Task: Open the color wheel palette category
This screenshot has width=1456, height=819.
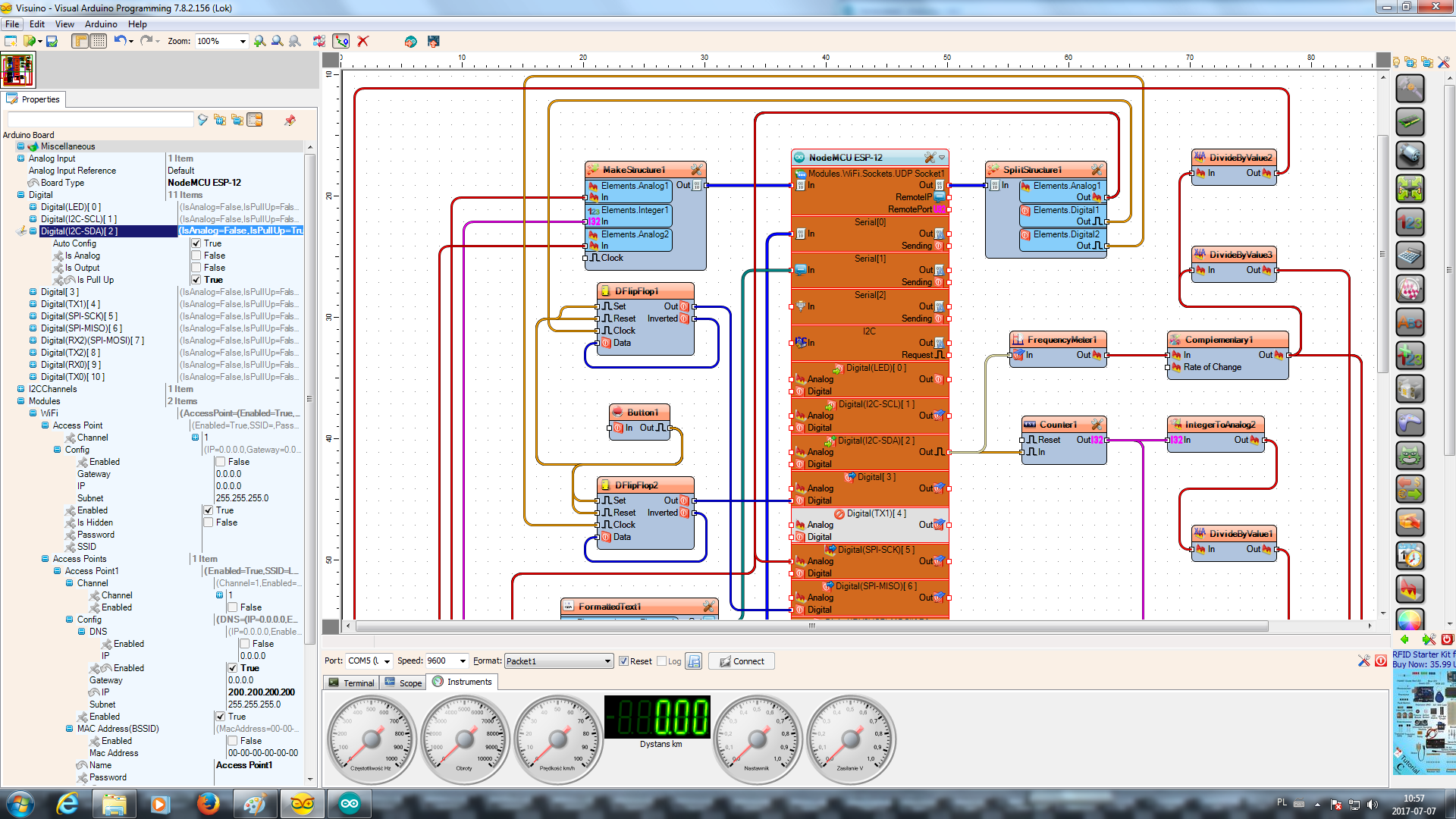Action: (1410, 620)
